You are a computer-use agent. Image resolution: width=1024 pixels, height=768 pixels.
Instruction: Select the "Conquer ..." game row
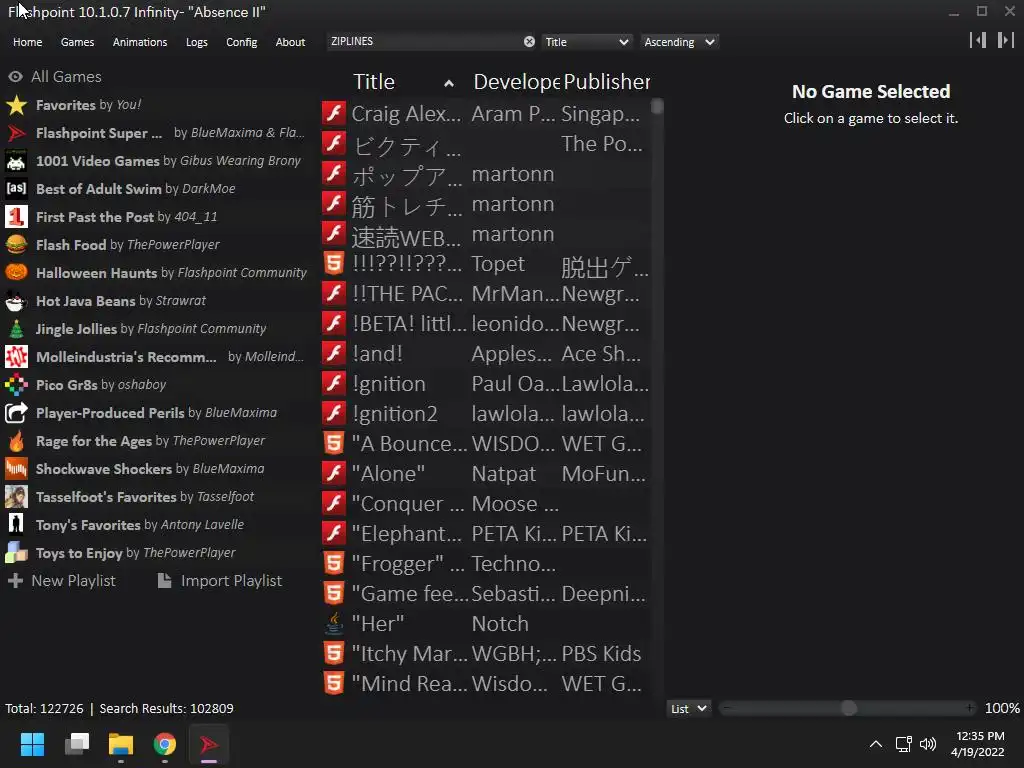pyautogui.click(x=487, y=504)
